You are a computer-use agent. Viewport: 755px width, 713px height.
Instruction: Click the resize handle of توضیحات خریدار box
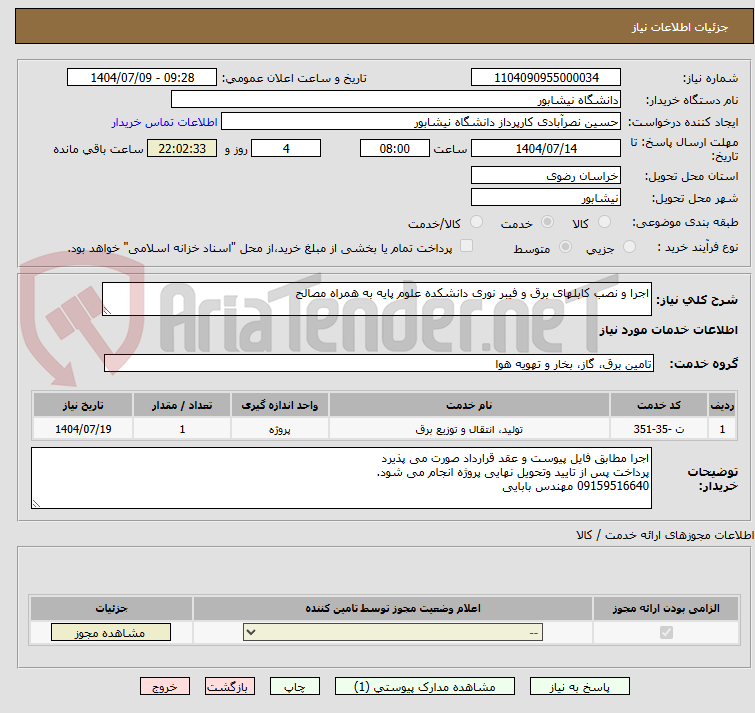(36, 504)
